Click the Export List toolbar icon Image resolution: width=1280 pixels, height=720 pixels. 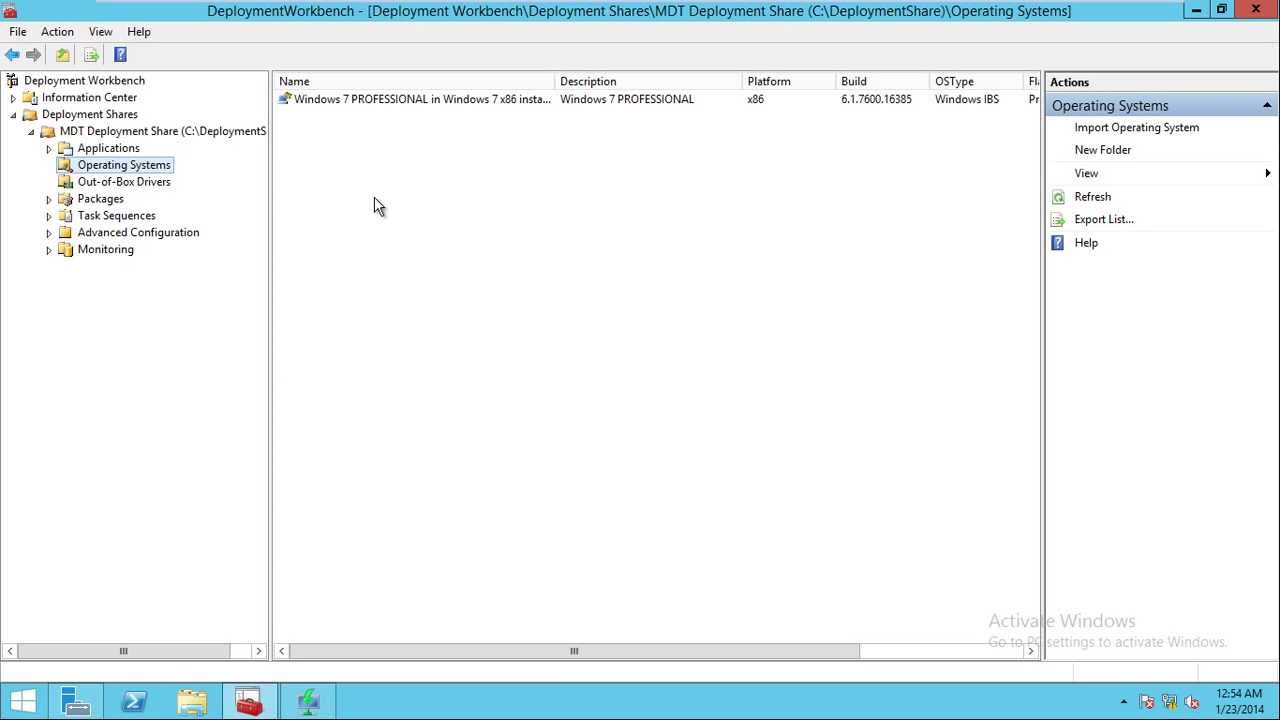(91, 55)
